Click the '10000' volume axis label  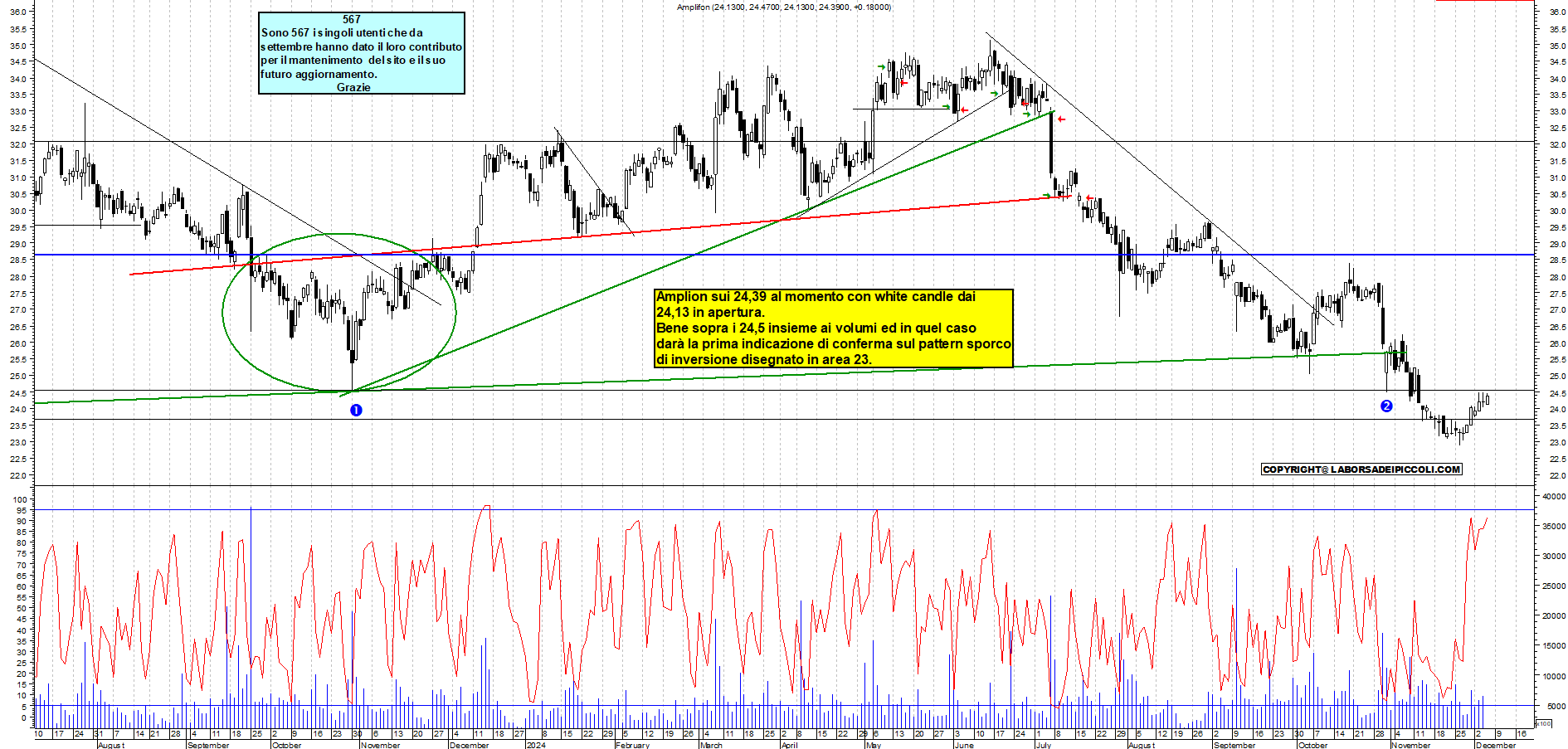coord(1554,676)
